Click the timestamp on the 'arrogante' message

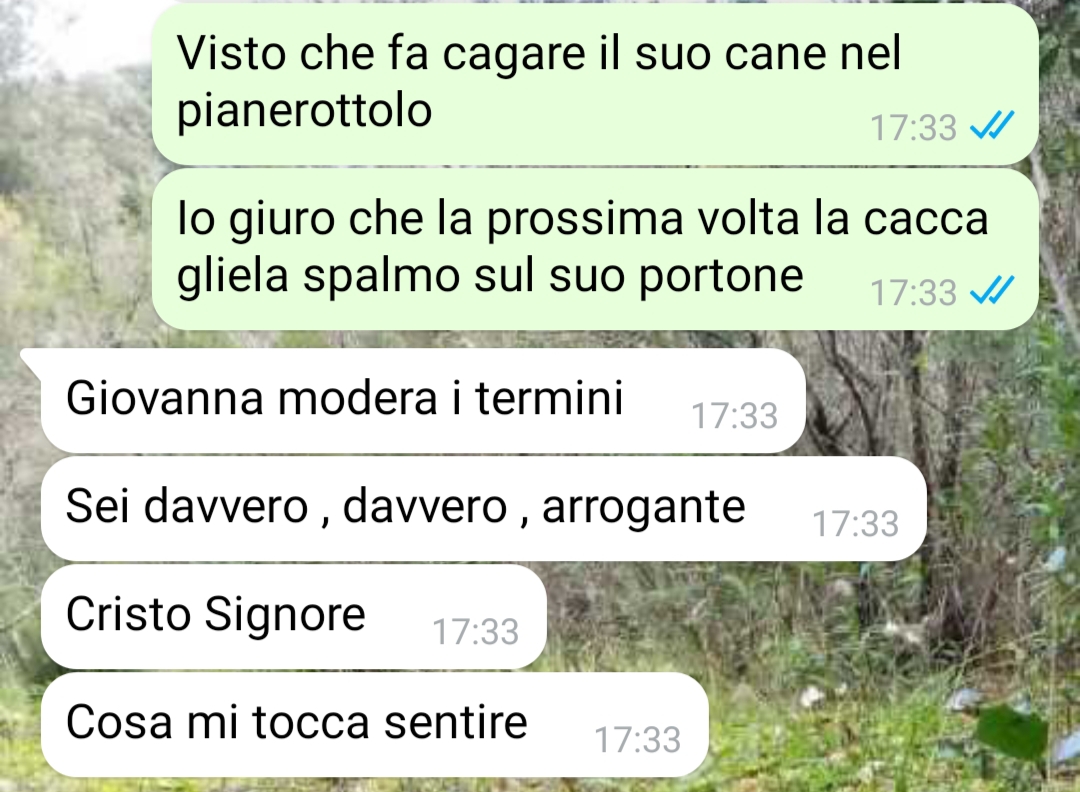(855, 523)
